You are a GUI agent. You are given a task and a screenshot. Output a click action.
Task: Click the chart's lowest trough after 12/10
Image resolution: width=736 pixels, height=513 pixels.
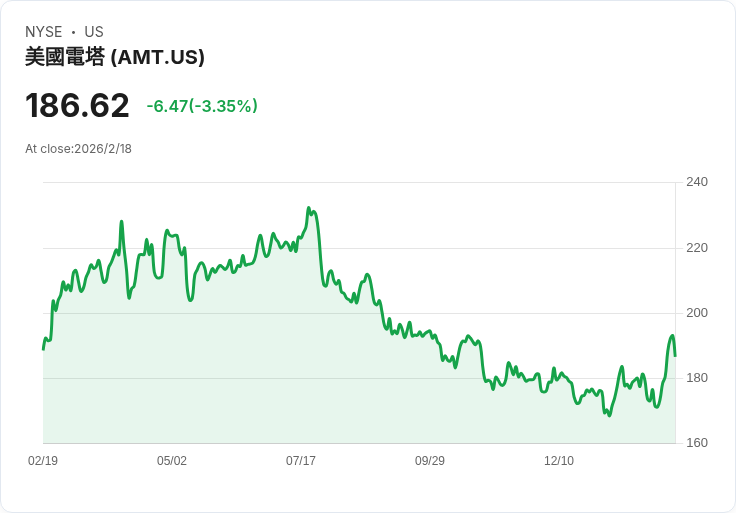609,415
